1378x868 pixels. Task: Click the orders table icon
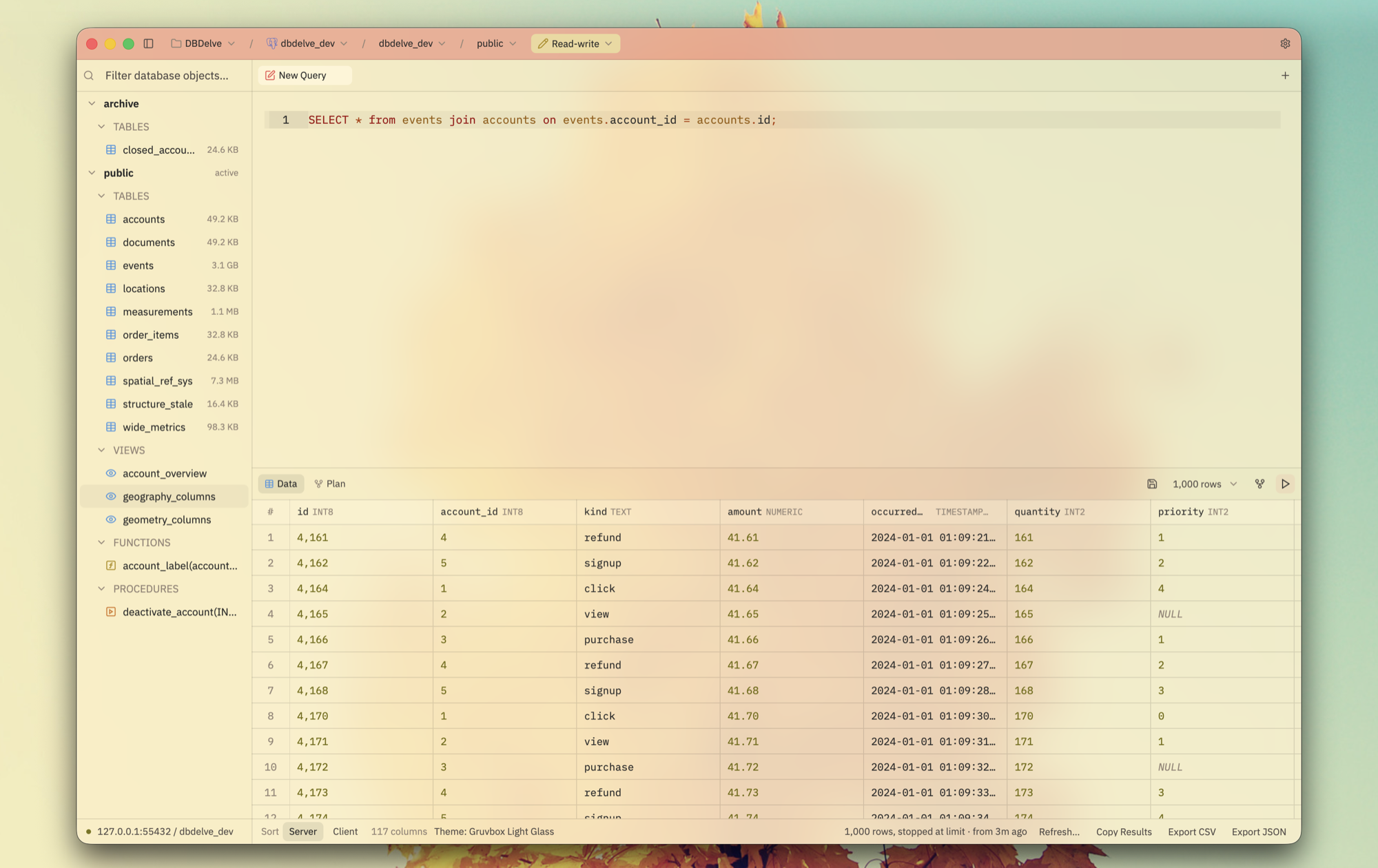(x=111, y=358)
